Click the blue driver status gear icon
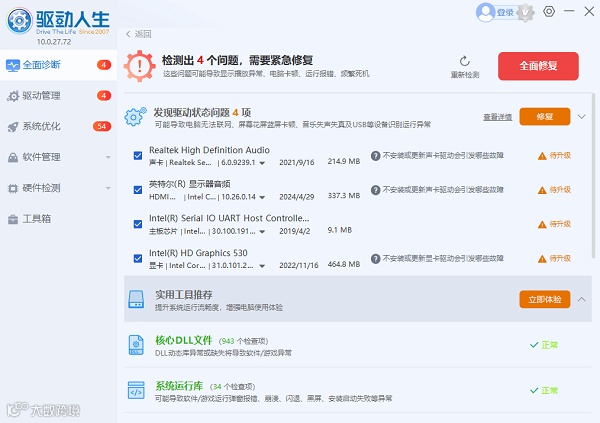600x423 pixels. pyautogui.click(x=135, y=116)
